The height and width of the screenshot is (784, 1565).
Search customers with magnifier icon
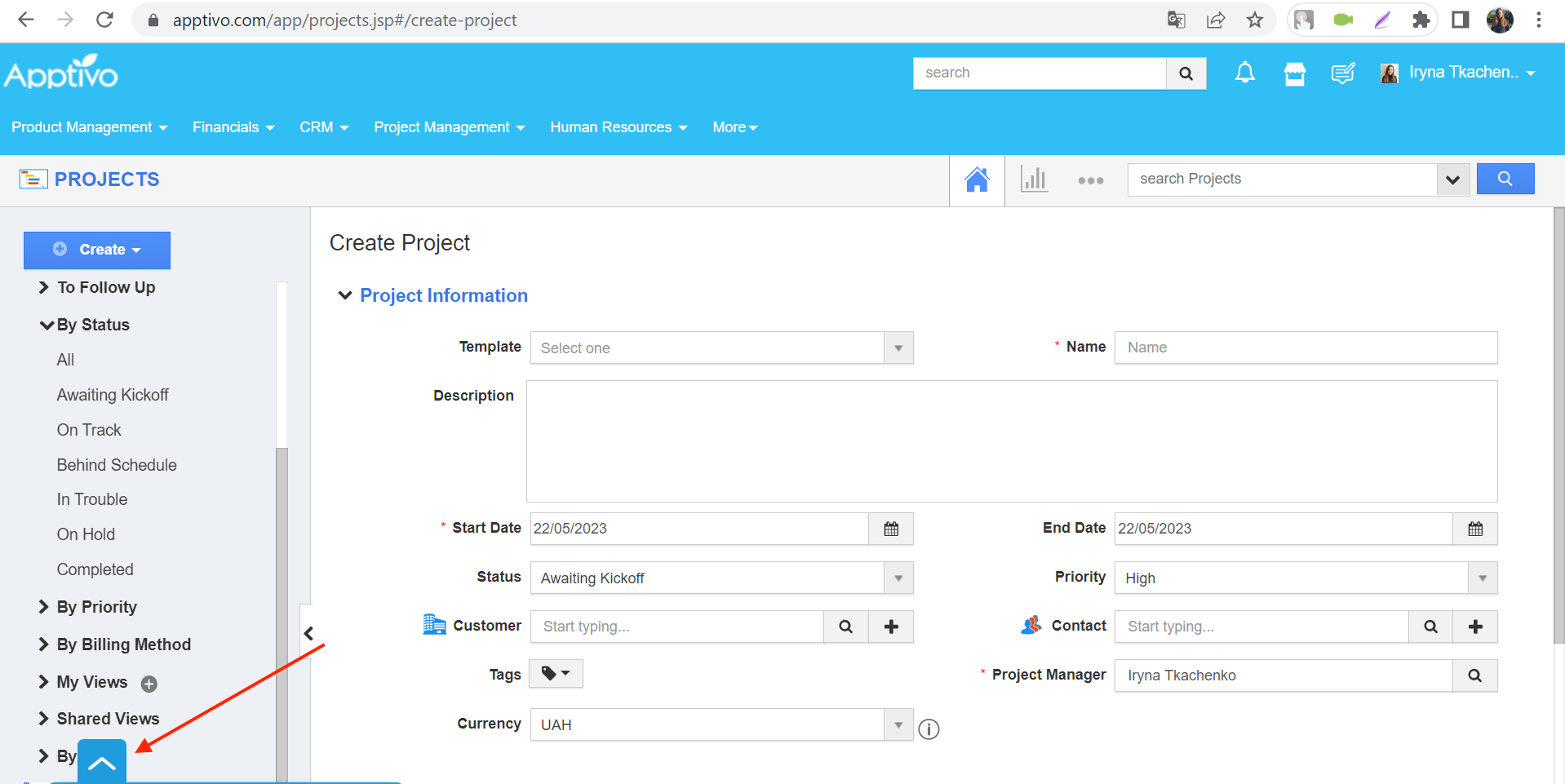[x=845, y=627]
